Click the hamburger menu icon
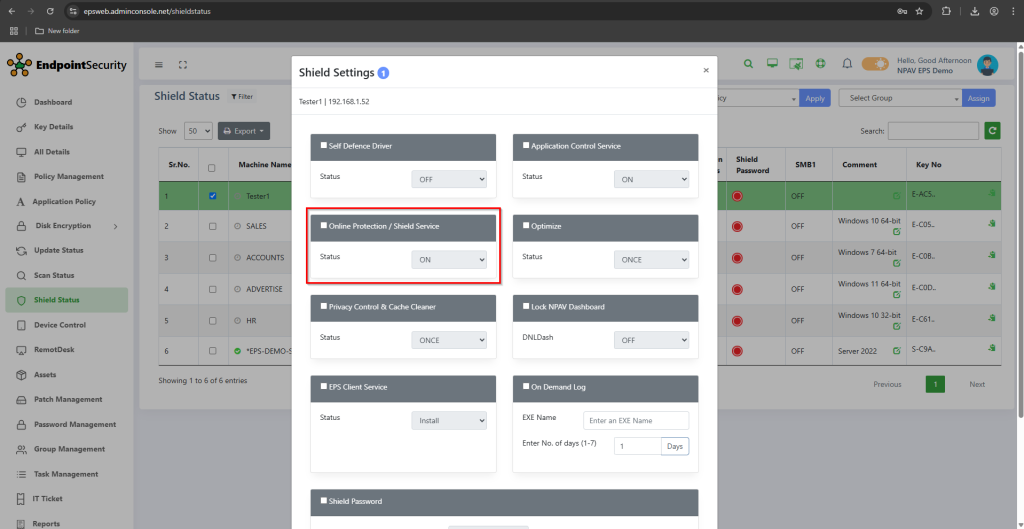This screenshot has height=529, width=1024. tap(159, 65)
